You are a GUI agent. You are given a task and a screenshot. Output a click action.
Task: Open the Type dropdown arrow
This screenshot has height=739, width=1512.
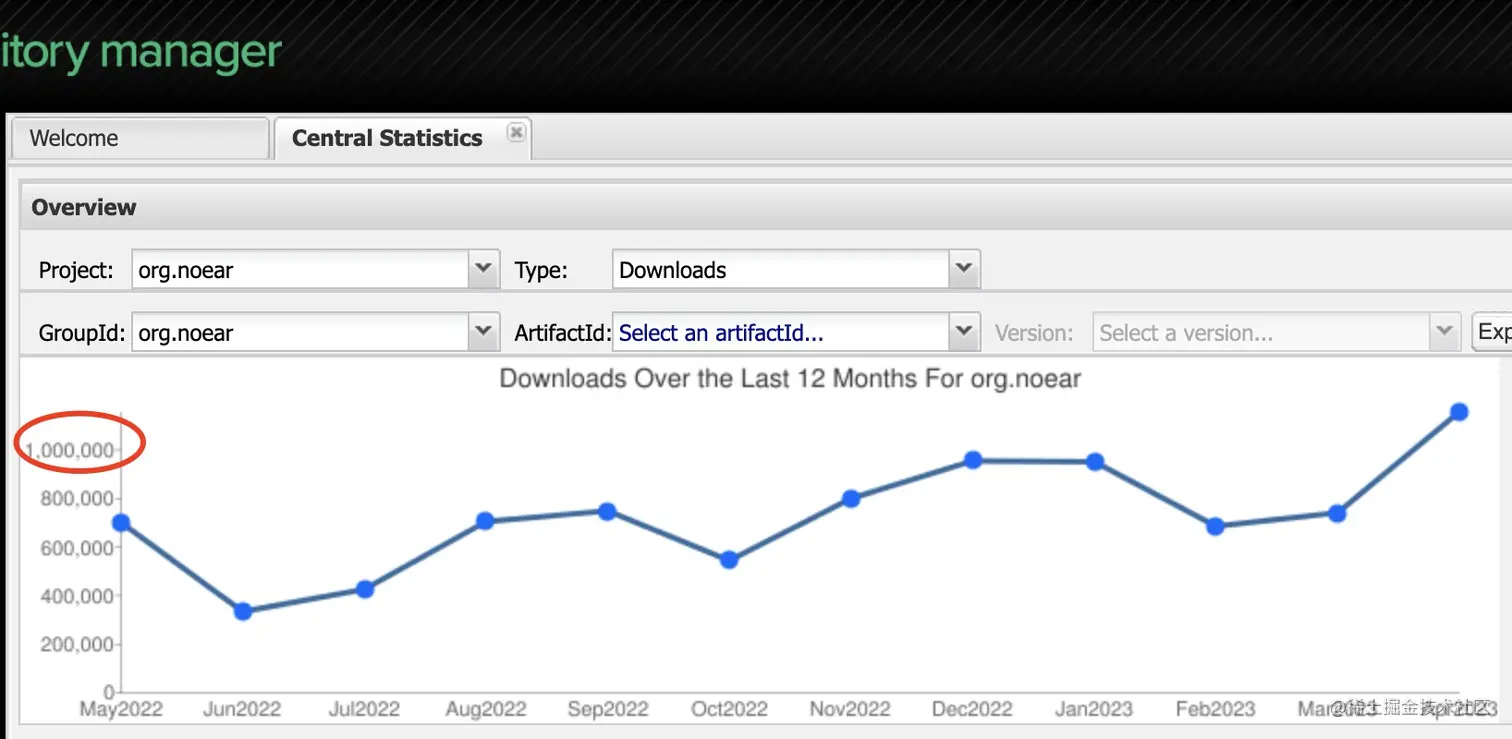pos(964,269)
